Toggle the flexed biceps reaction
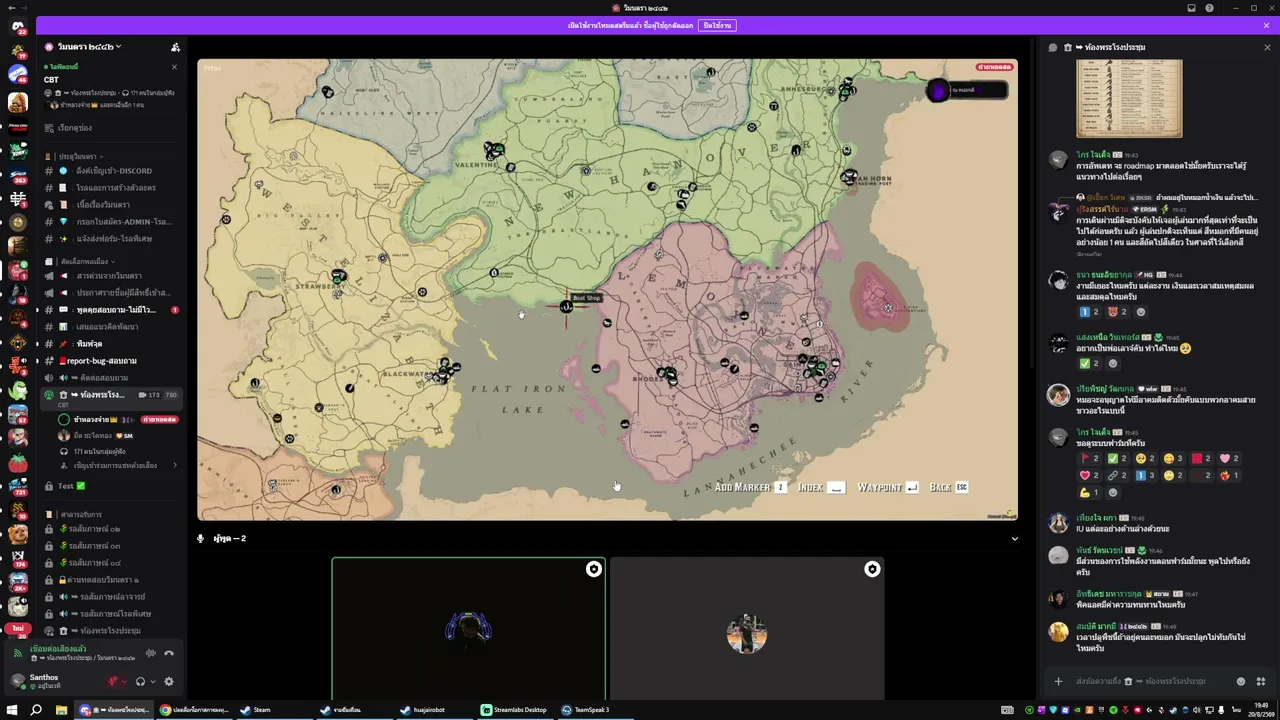Viewport: 1280px width, 720px height. (x=1090, y=493)
